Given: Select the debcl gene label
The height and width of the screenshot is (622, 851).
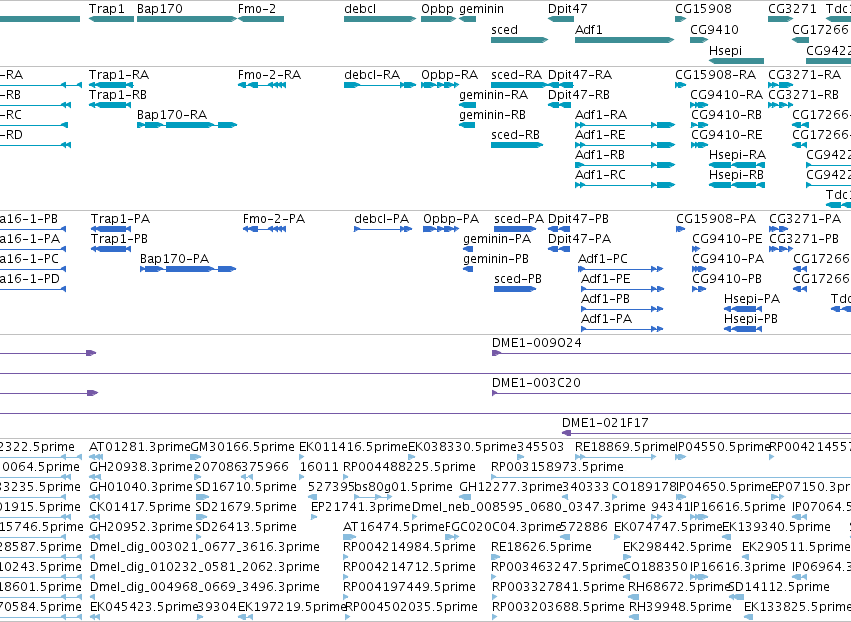Looking at the screenshot, I should (x=360, y=9).
